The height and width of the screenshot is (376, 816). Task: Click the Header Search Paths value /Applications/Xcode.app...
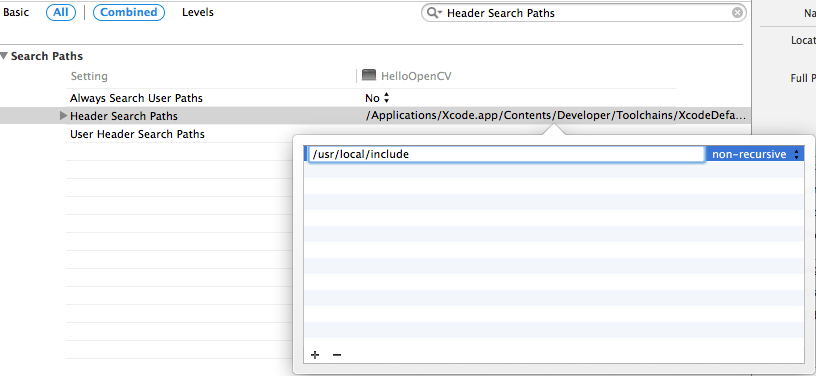point(555,115)
